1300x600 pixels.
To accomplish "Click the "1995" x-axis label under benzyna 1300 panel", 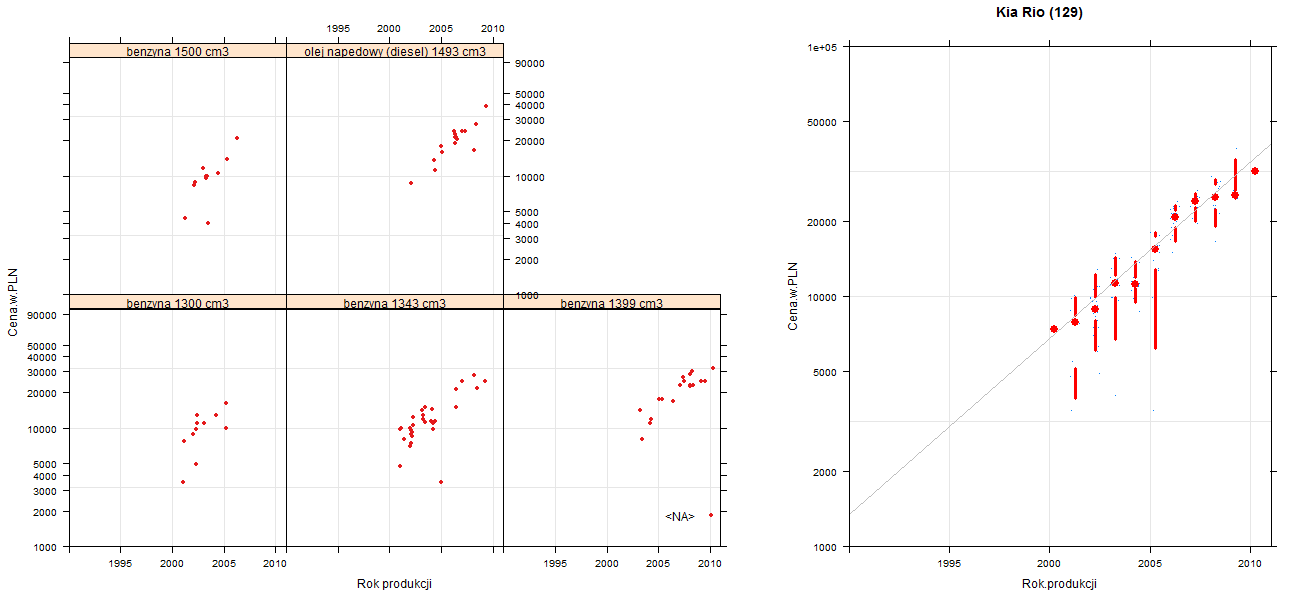I will coord(121,564).
